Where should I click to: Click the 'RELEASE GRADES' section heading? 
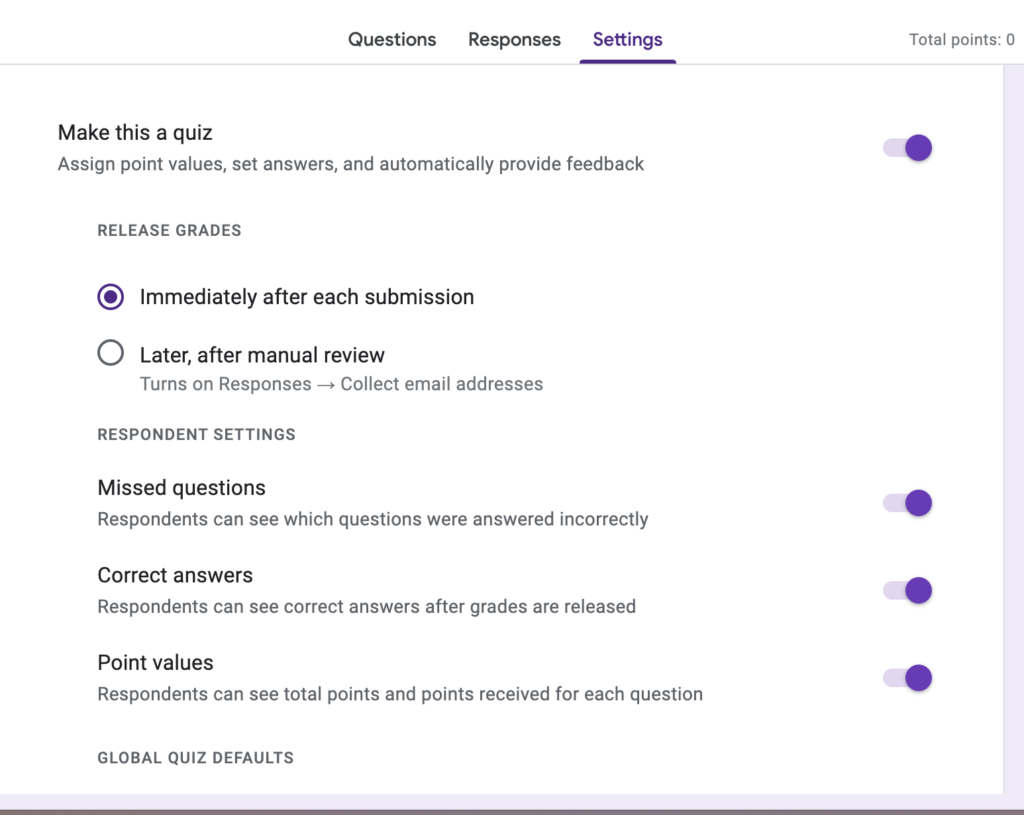(x=169, y=231)
